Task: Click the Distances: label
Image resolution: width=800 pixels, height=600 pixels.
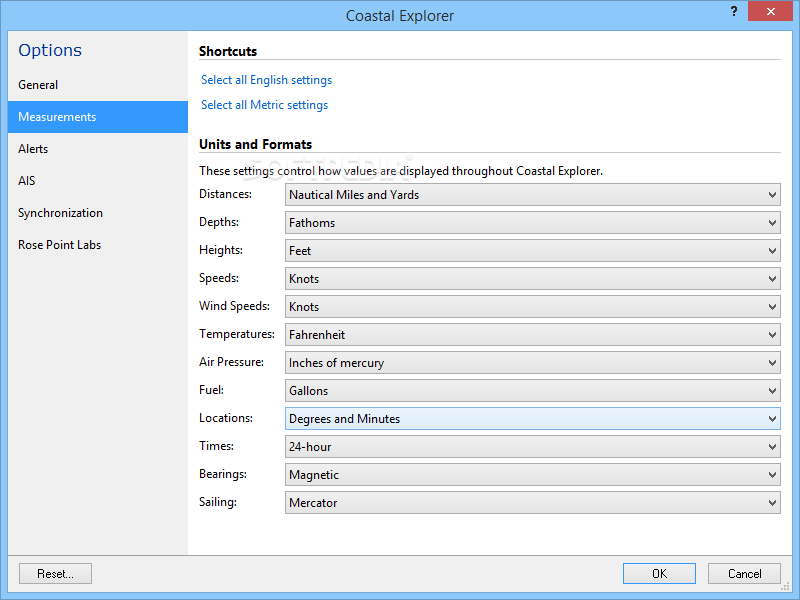Action: [226, 194]
